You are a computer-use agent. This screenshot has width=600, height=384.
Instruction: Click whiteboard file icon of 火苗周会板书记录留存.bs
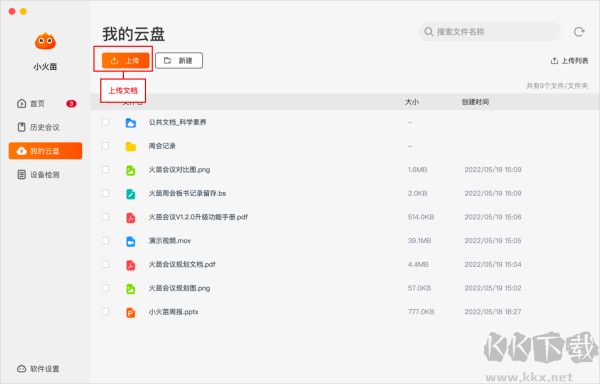131,194
